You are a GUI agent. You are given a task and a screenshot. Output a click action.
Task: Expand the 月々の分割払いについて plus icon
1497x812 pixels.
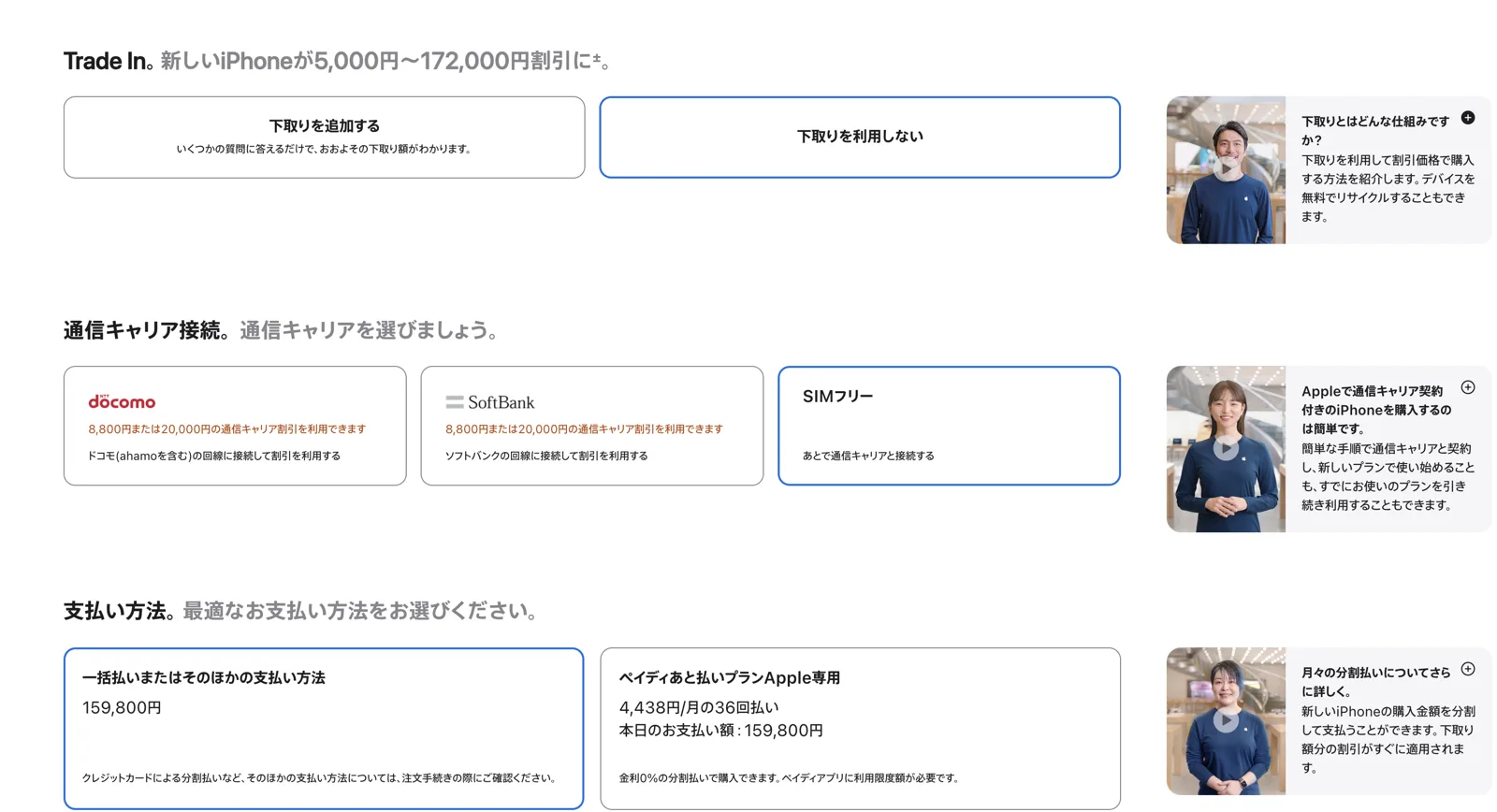[x=1468, y=669]
